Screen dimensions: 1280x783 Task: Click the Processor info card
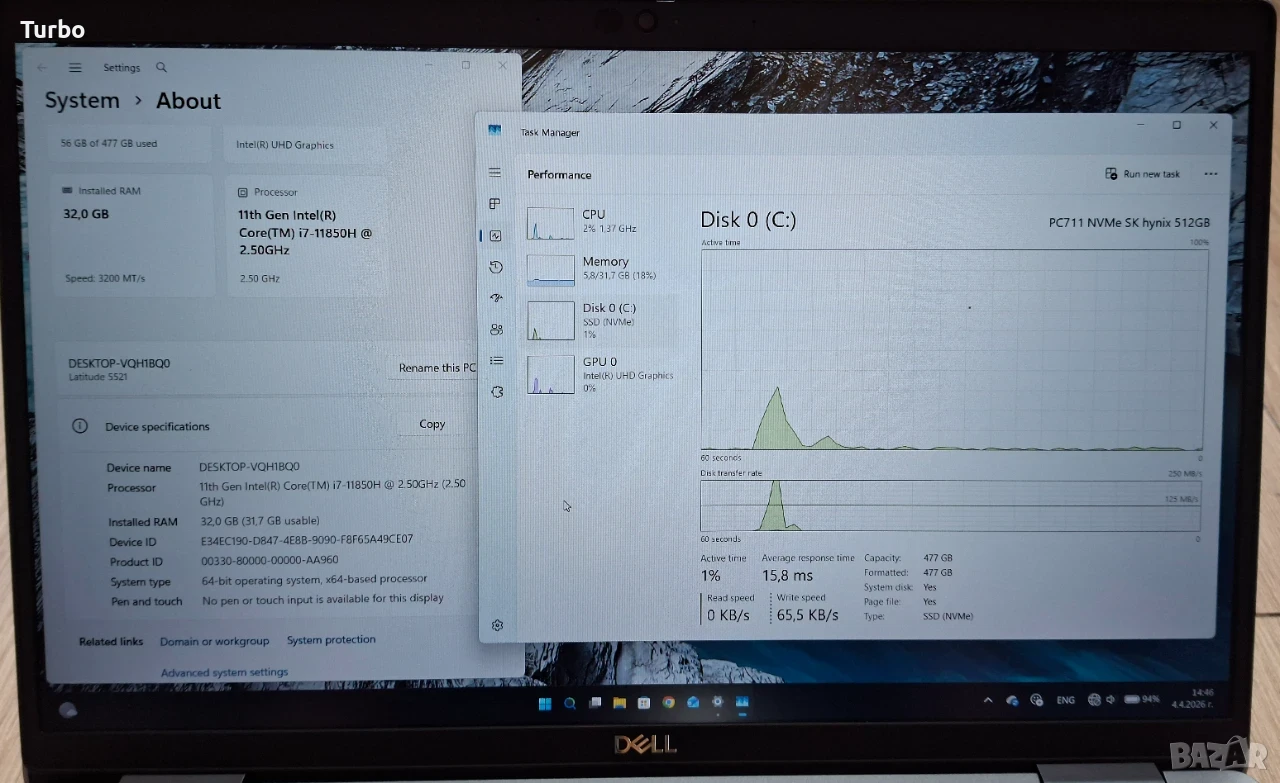pyautogui.click(x=307, y=235)
